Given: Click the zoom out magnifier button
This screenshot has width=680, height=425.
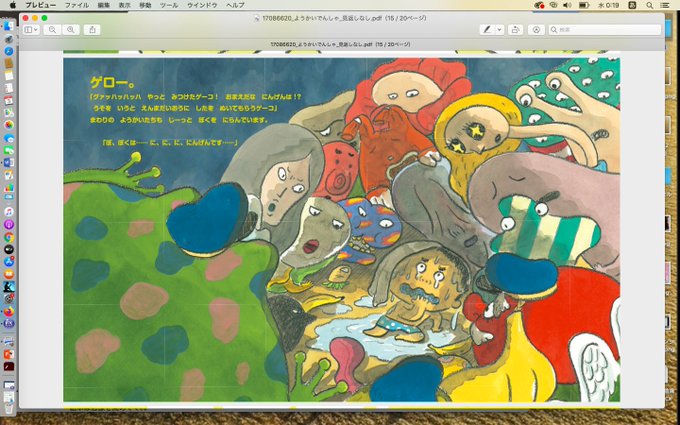Looking at the screenshot, I should 52,29.
